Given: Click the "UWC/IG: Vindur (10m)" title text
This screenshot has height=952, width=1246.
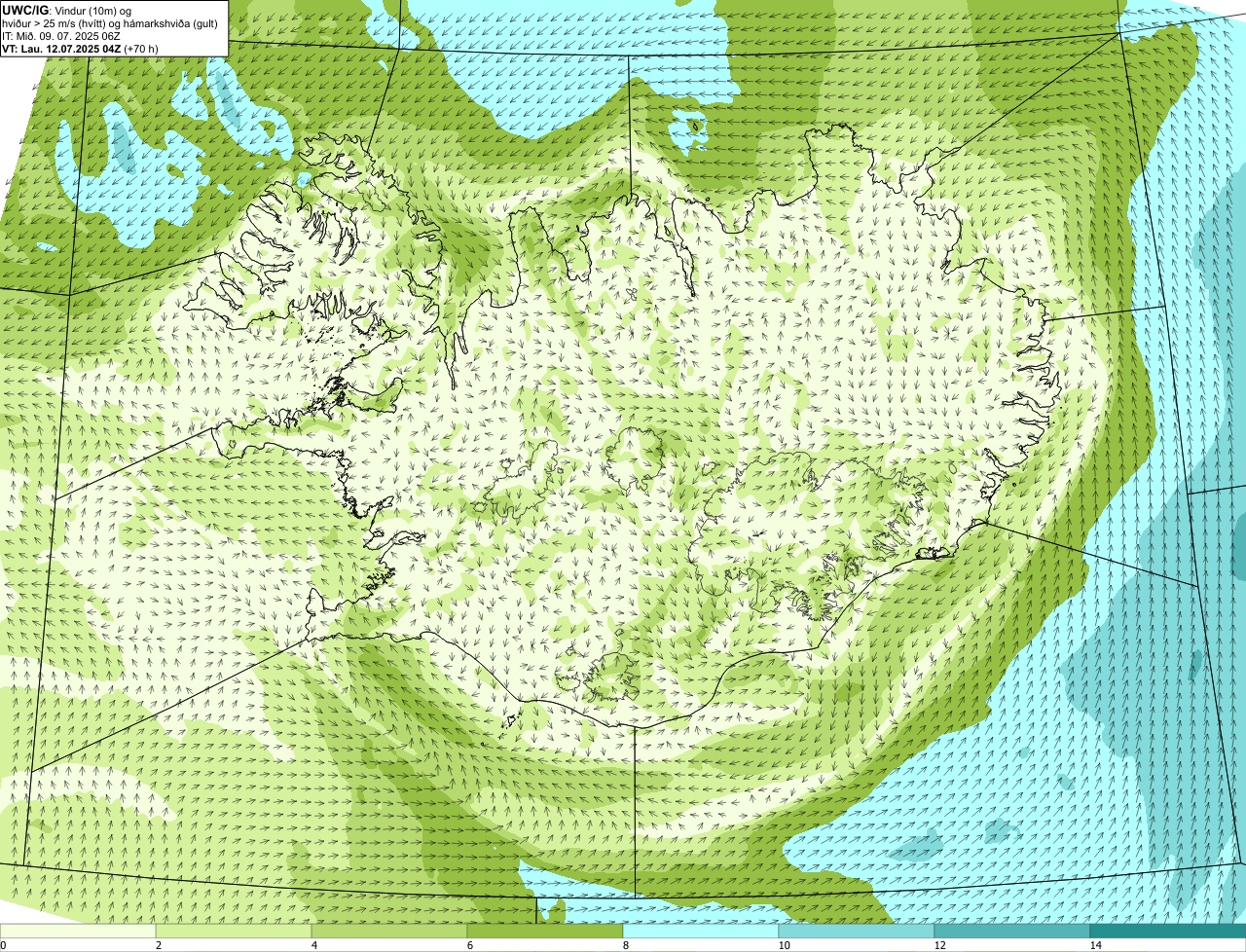Looking at the screenshot, I should pos(60,11).
